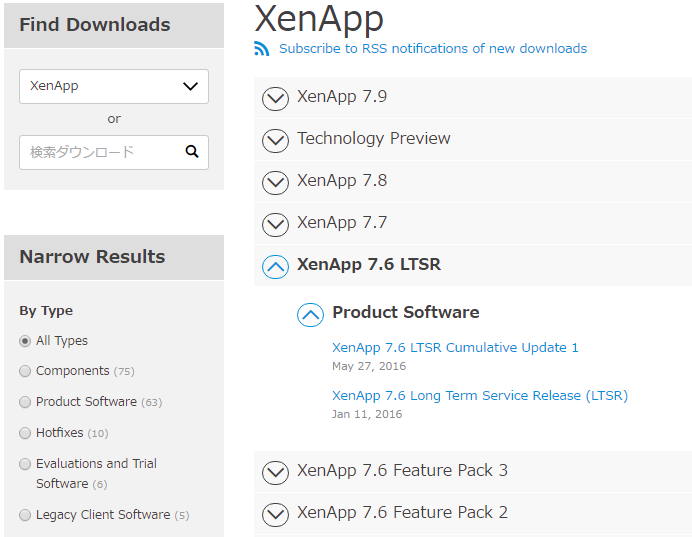This screenshot has height=537, width=692.
Task: Collapse the Product Software subsection
Action: tap(310, 315)
